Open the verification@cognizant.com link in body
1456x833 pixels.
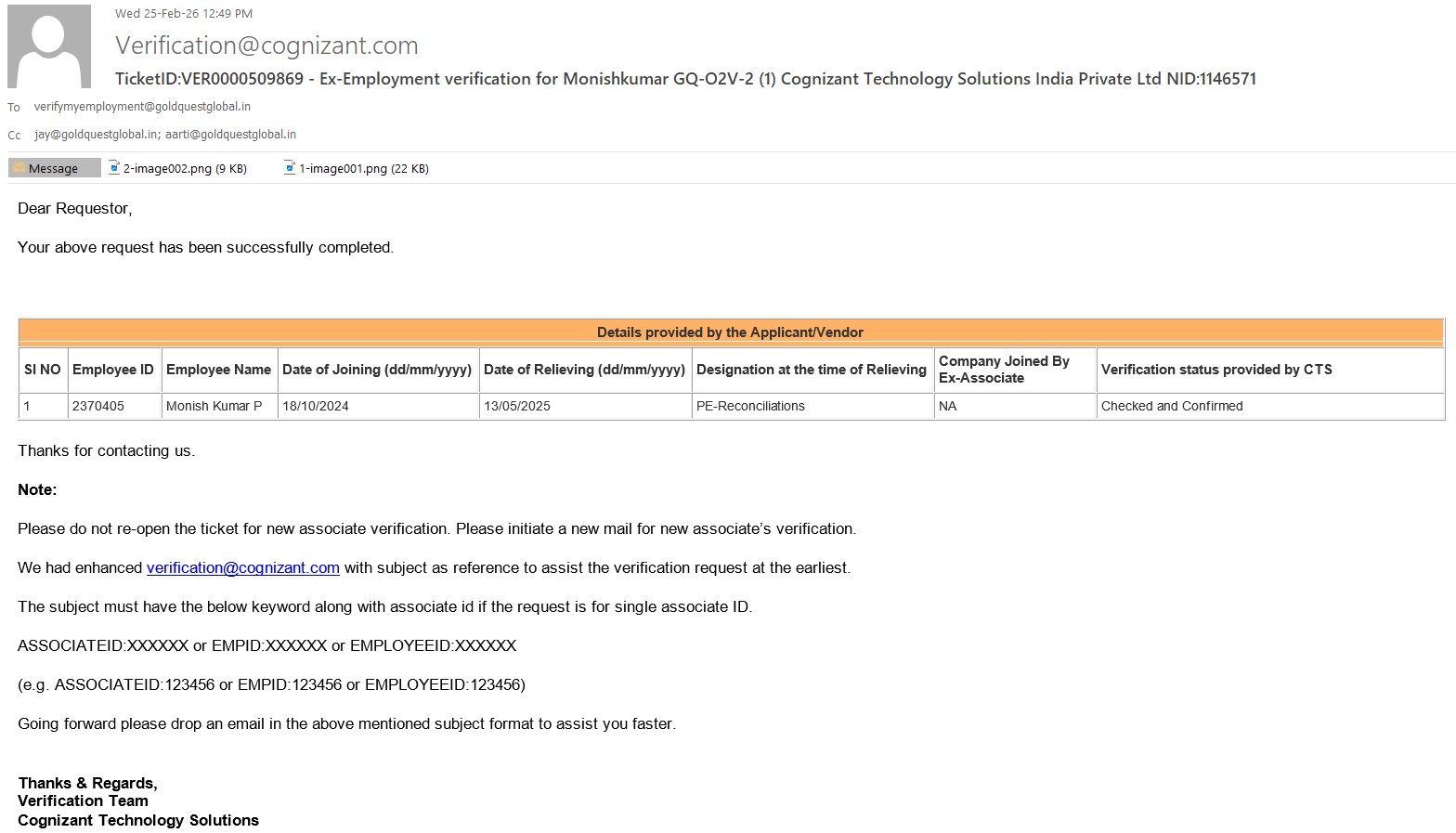(243, 567)
